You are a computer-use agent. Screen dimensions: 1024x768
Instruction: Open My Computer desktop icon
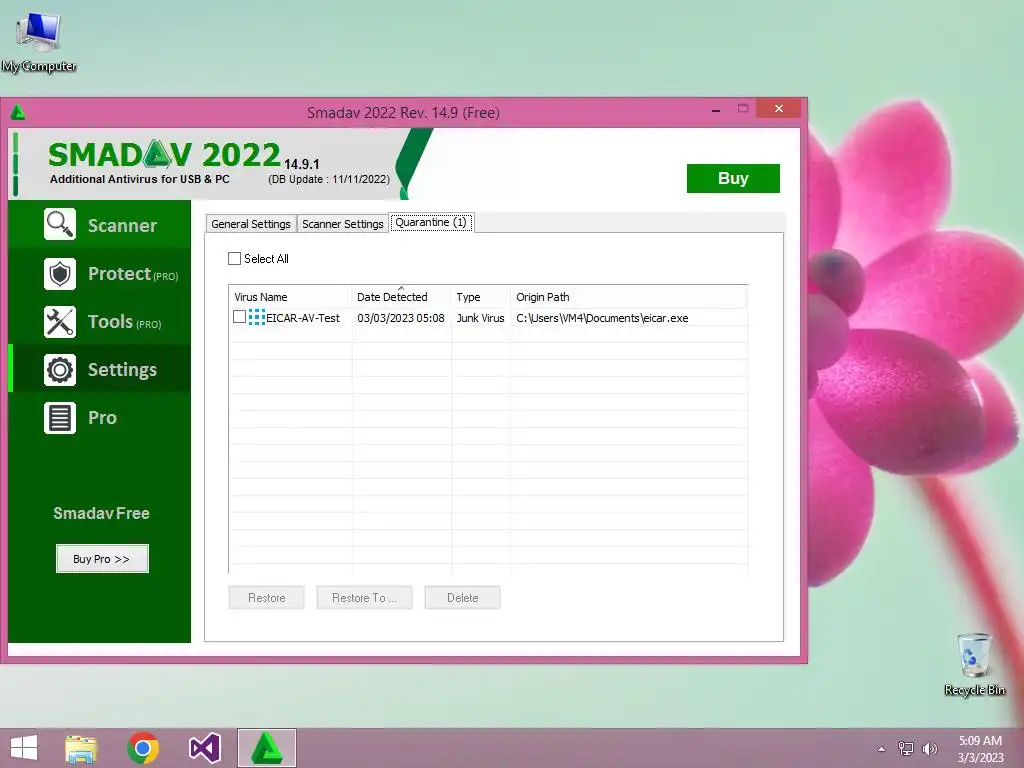(39, 40)
